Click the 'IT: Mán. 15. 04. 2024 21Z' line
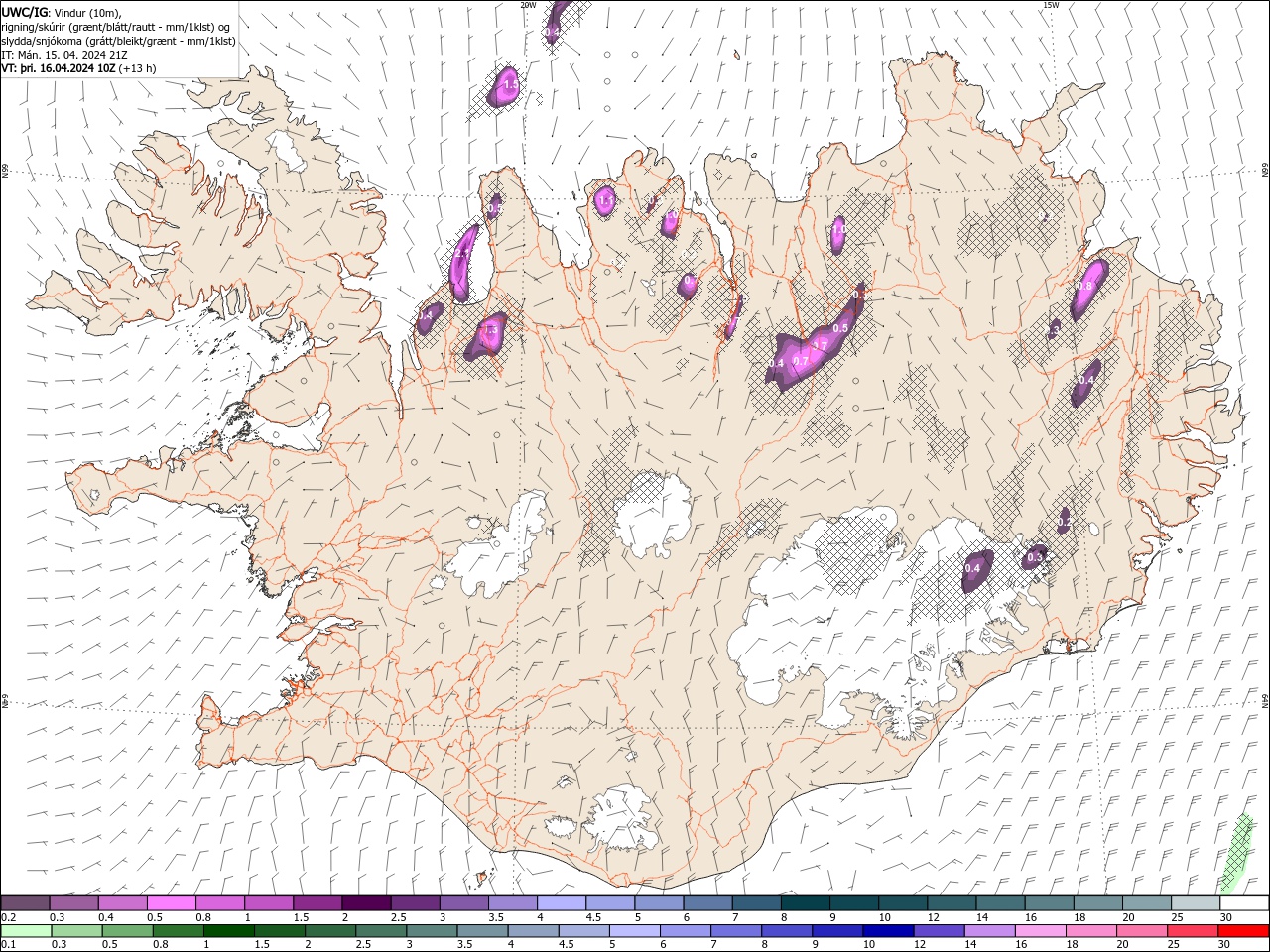This screenshot has height=952, width=1270. pyautogui.click(x=63, y=55)
